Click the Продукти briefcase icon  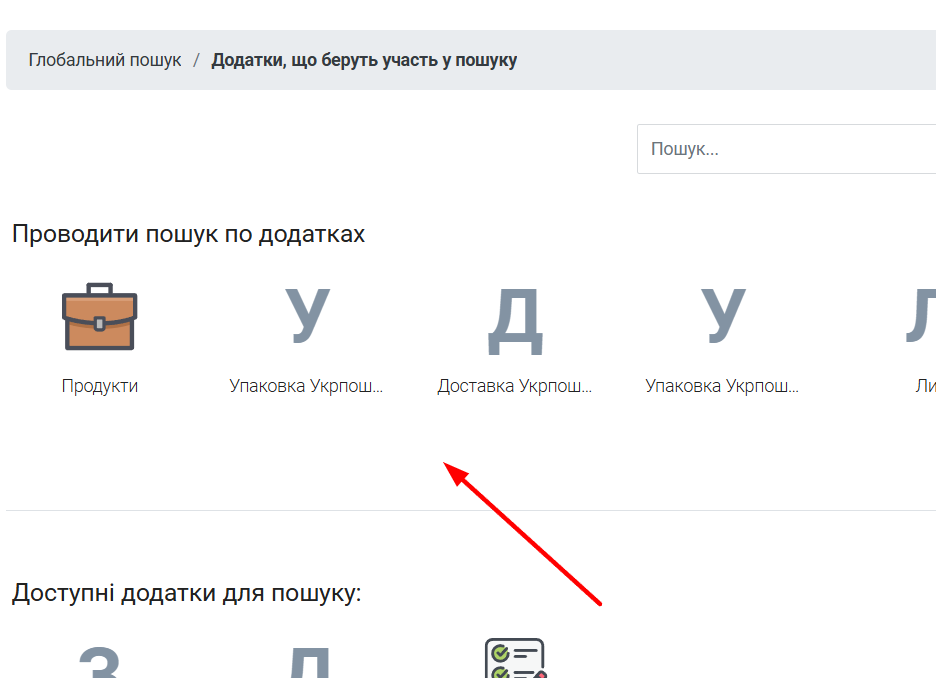99,317
